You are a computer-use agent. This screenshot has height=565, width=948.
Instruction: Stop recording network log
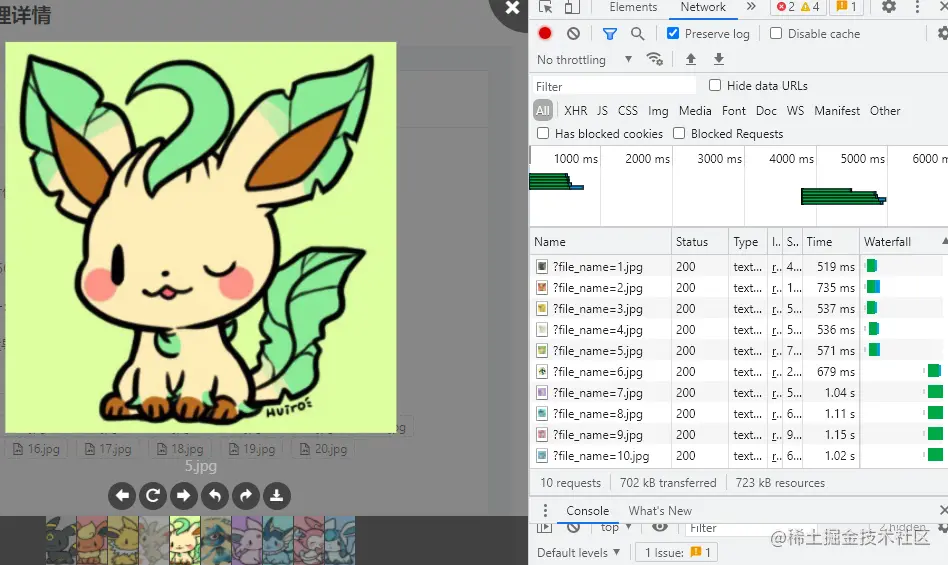545,33
